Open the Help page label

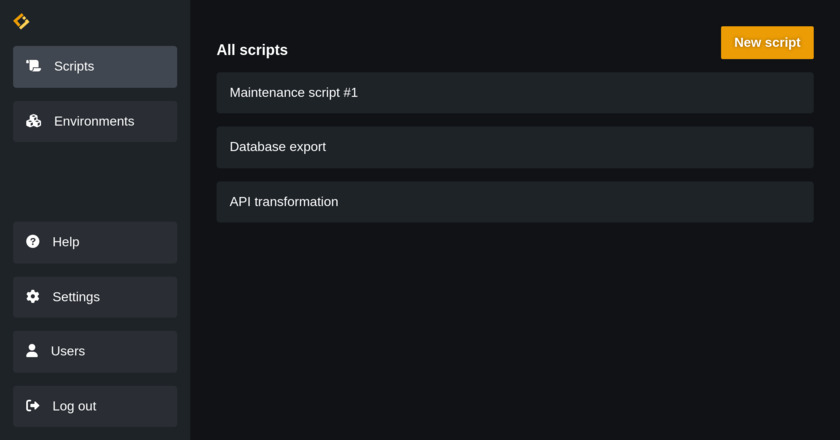[66, 242]
